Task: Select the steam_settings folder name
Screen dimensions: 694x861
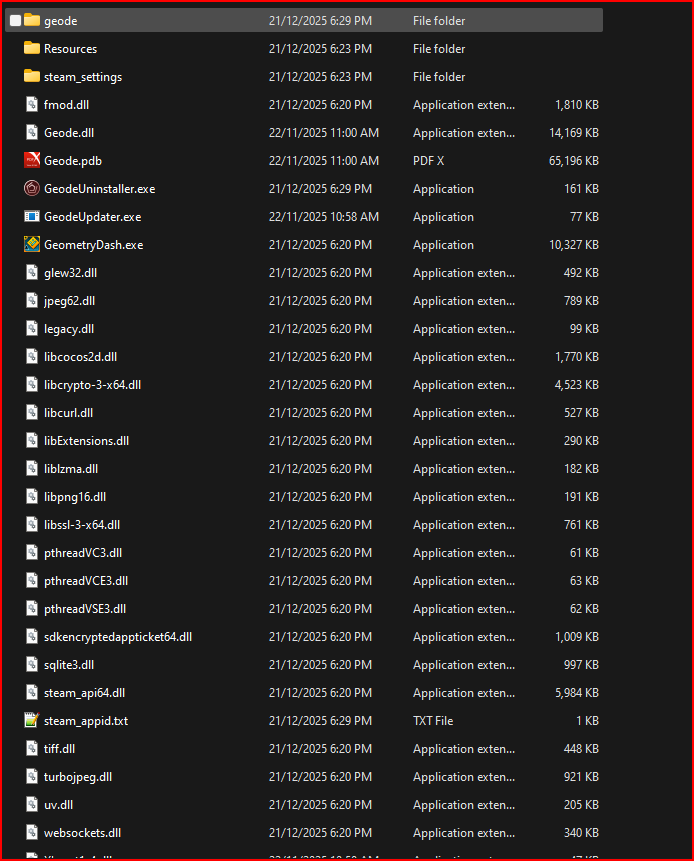Action: (x=83, y=77)
